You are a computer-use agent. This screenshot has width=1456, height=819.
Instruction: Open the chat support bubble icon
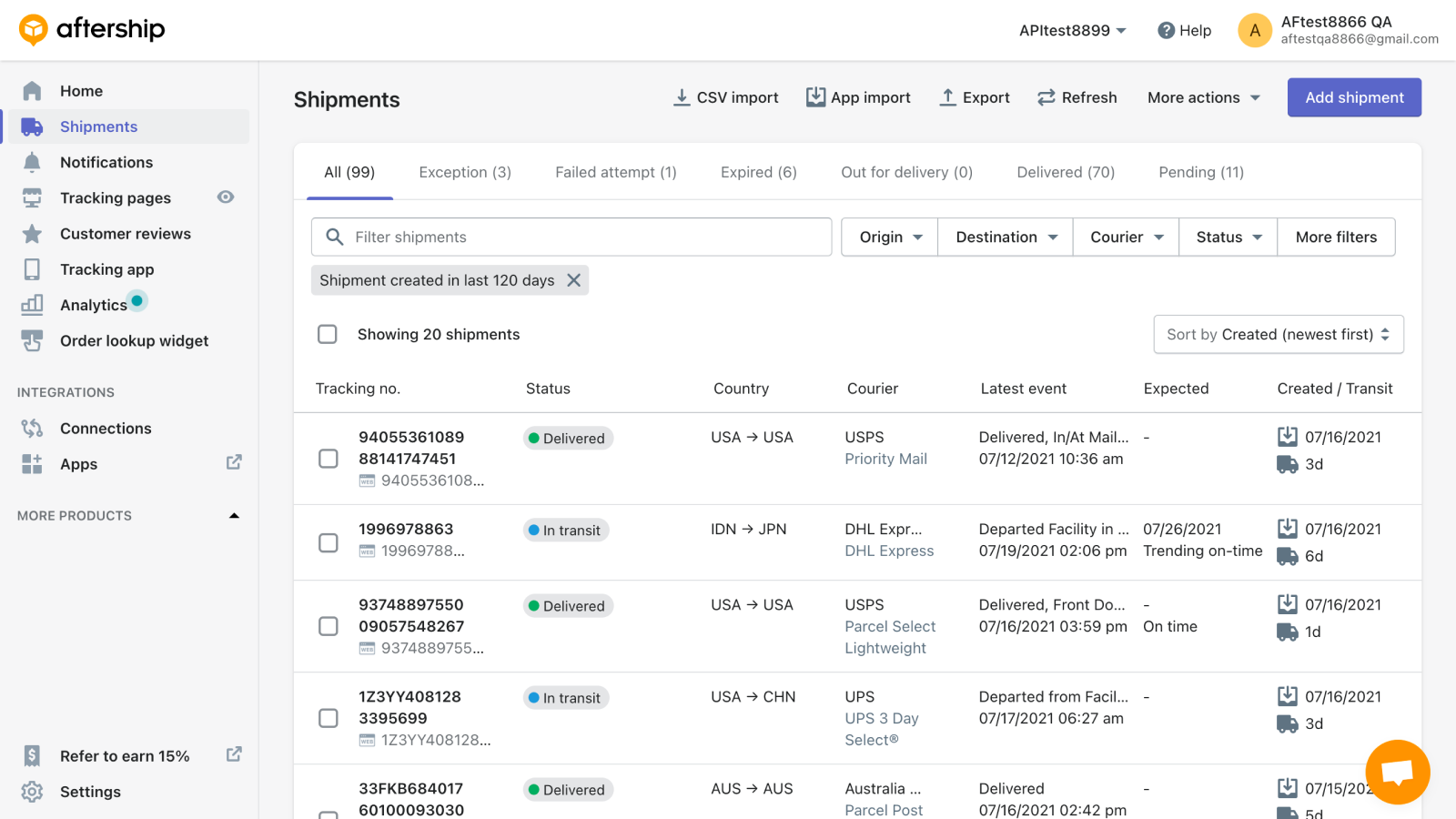click(1397, 772)
